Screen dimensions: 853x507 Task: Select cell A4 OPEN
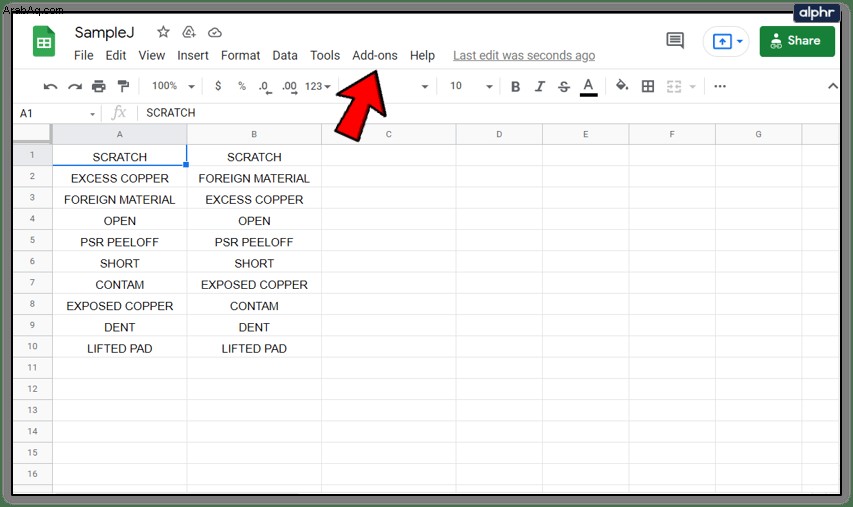[x=120, y=221]
